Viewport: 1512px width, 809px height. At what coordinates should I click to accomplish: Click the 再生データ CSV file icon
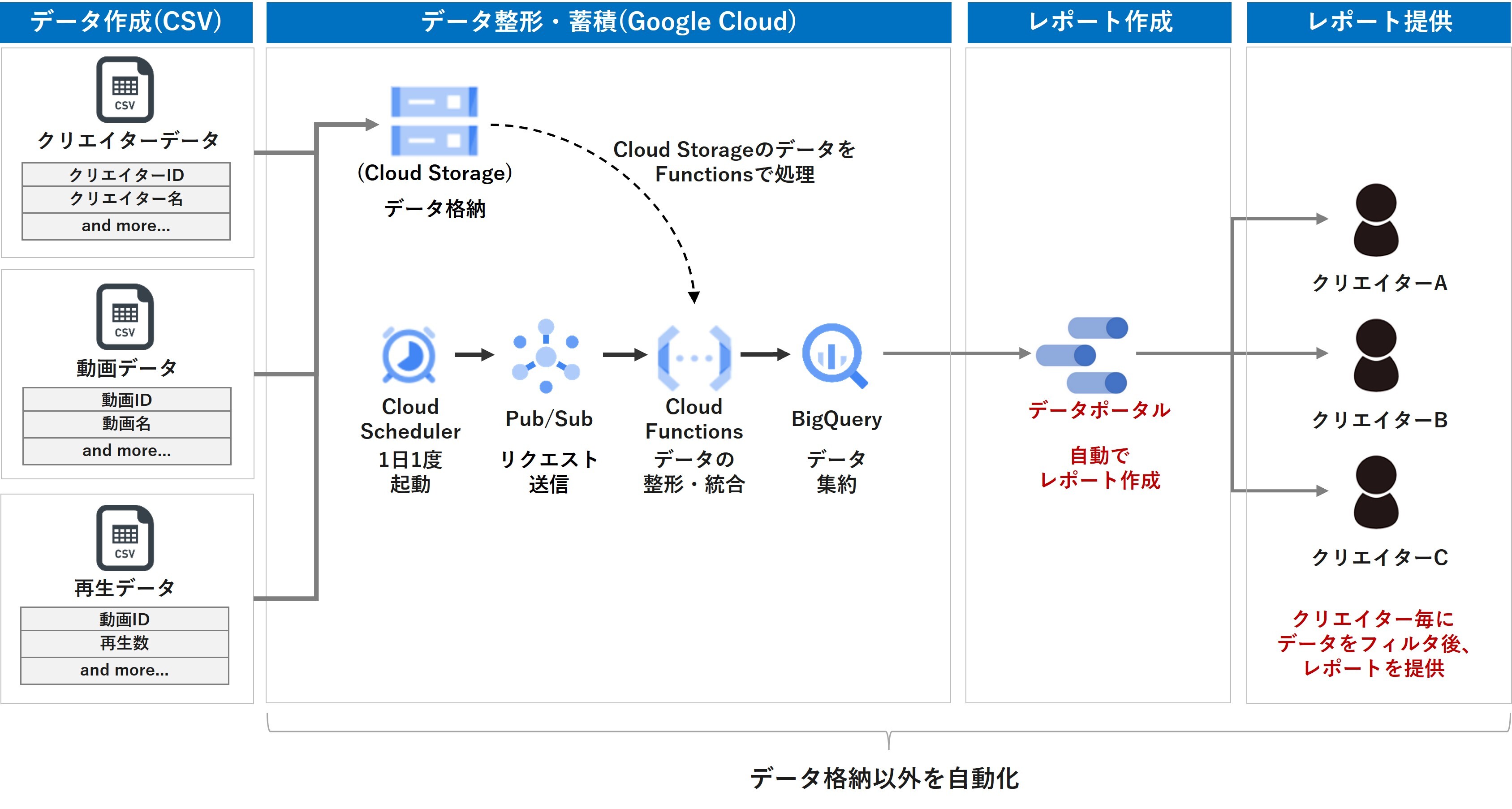click(x=125, y=538)
